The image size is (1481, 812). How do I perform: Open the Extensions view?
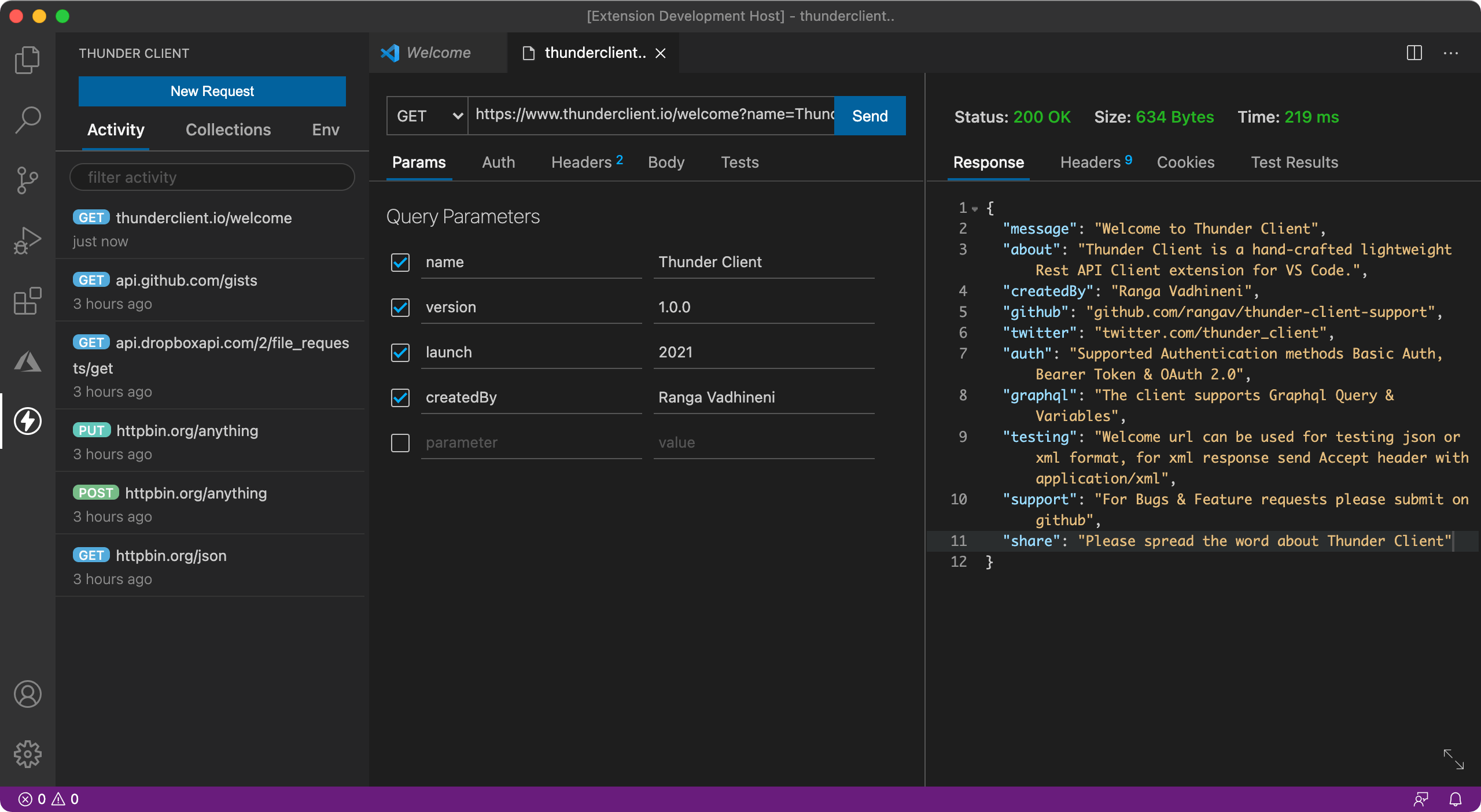27,301
